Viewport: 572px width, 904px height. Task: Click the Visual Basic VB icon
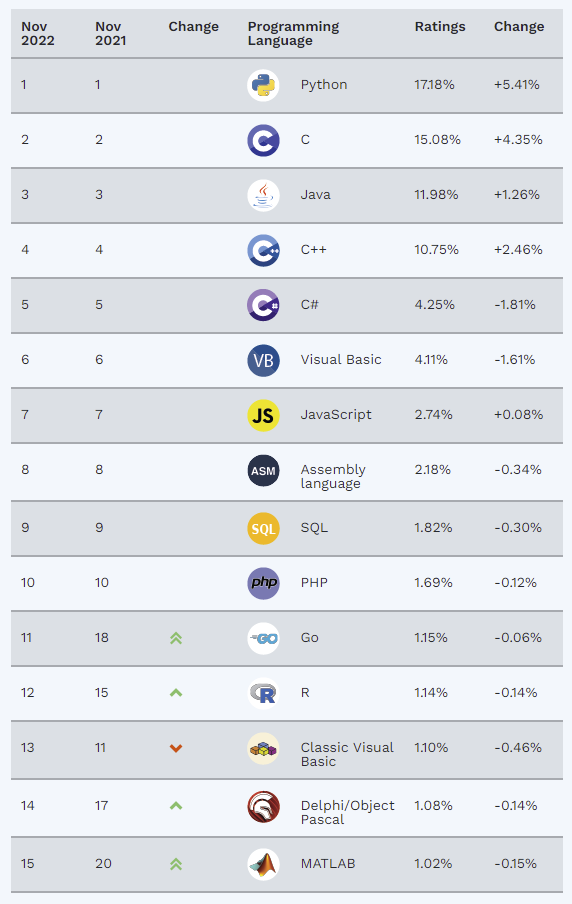tap(264, 360)
